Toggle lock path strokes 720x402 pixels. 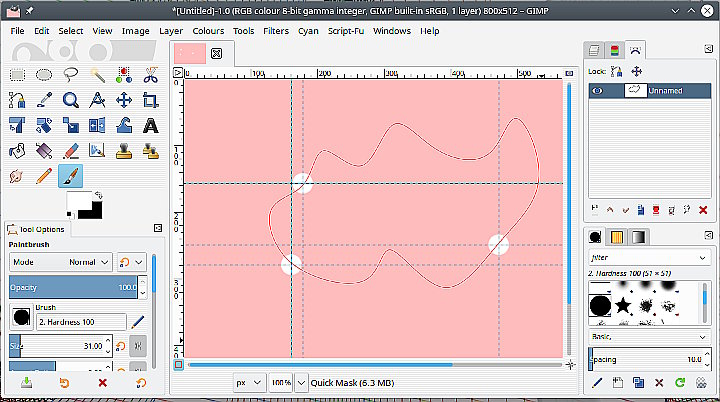coord(617,72)
